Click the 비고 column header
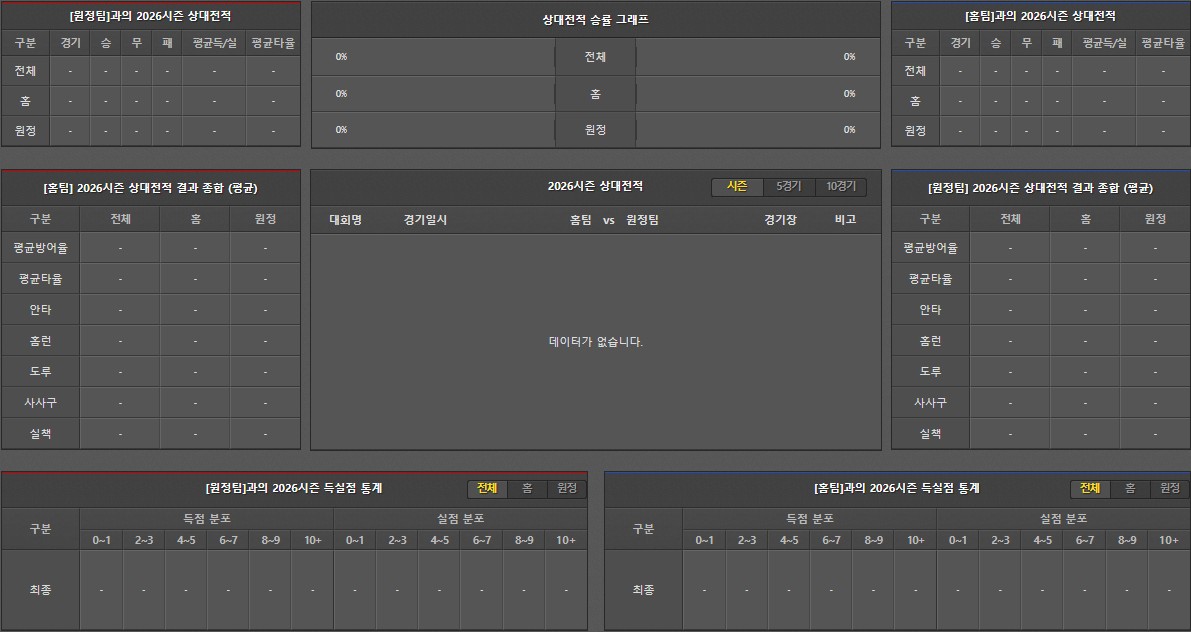The image size is (1191, 632). 845,220
